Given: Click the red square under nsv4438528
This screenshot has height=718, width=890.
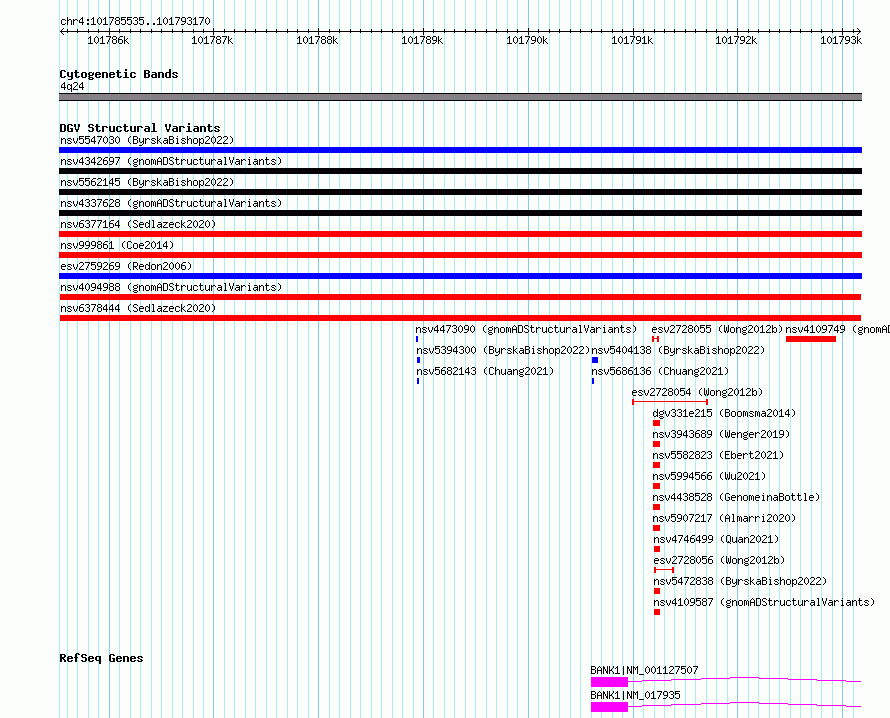Looking at the screenshot, I should [x=656, y=507].
